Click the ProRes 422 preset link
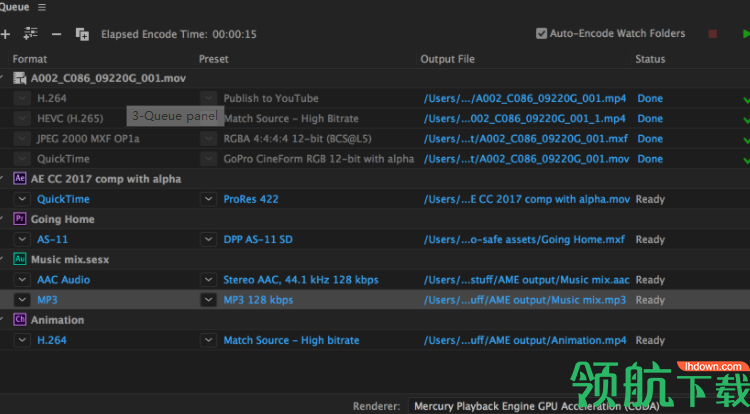Viewport: 750px width, 414px height. (x=251, y=199)
